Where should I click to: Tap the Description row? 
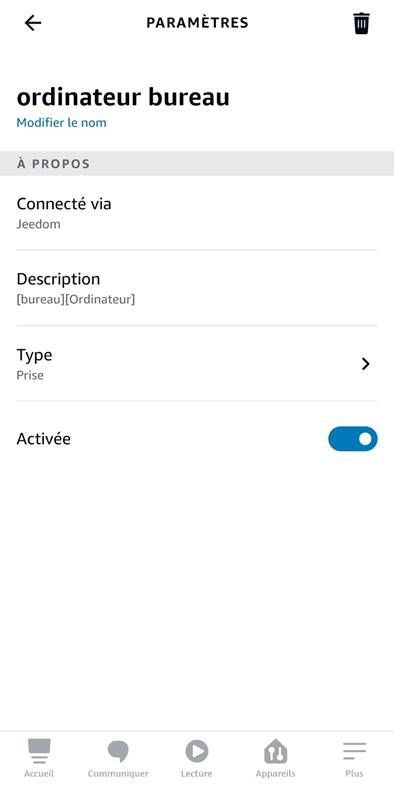197,288
